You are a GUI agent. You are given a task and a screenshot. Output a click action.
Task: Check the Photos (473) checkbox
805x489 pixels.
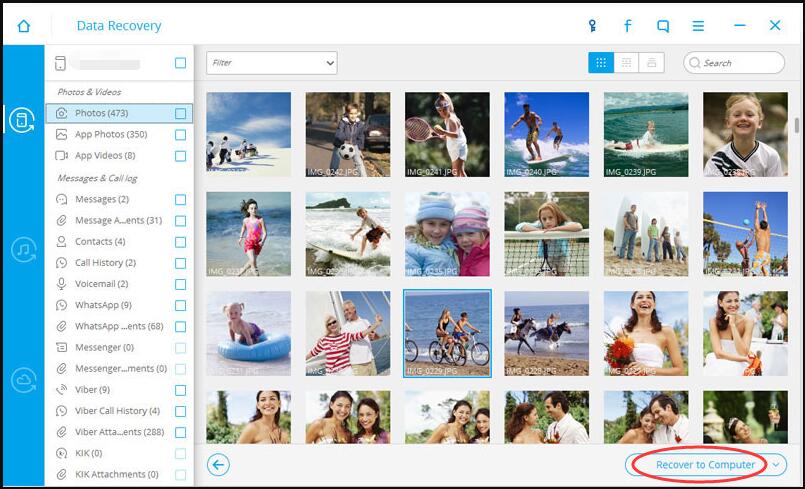pyautogui.click(x=180, y=114)
